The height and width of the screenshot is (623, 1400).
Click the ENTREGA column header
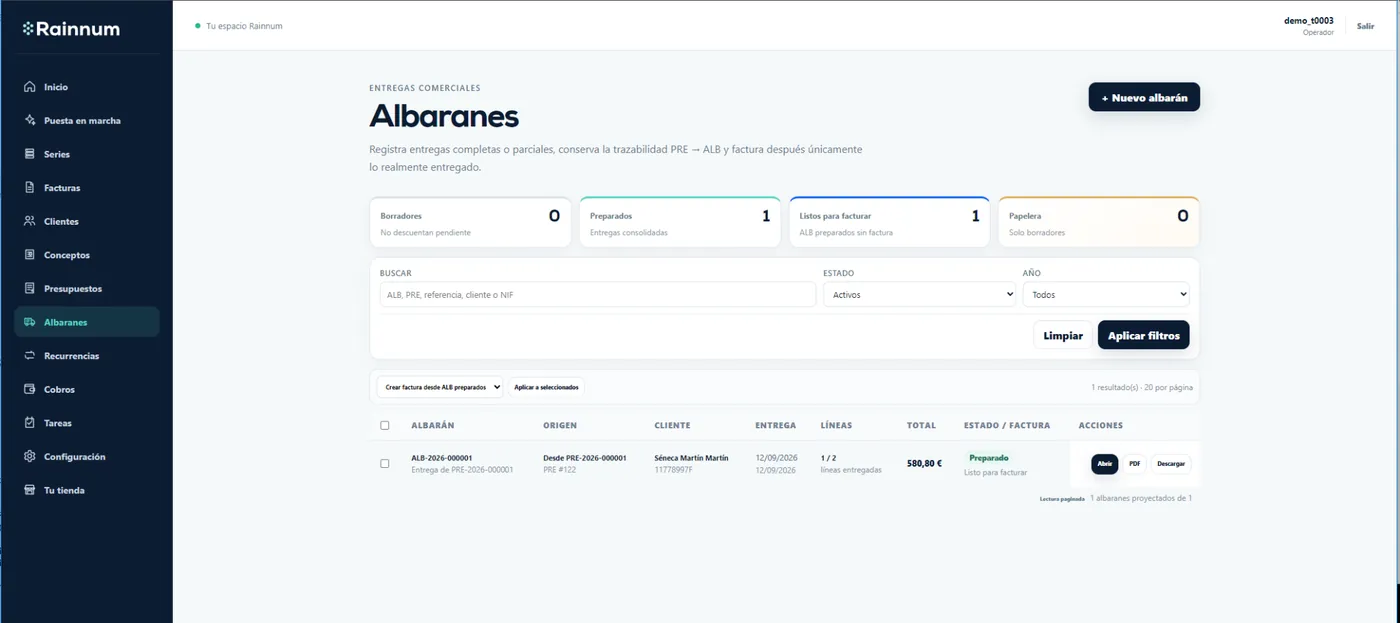(x=775, y=425)
